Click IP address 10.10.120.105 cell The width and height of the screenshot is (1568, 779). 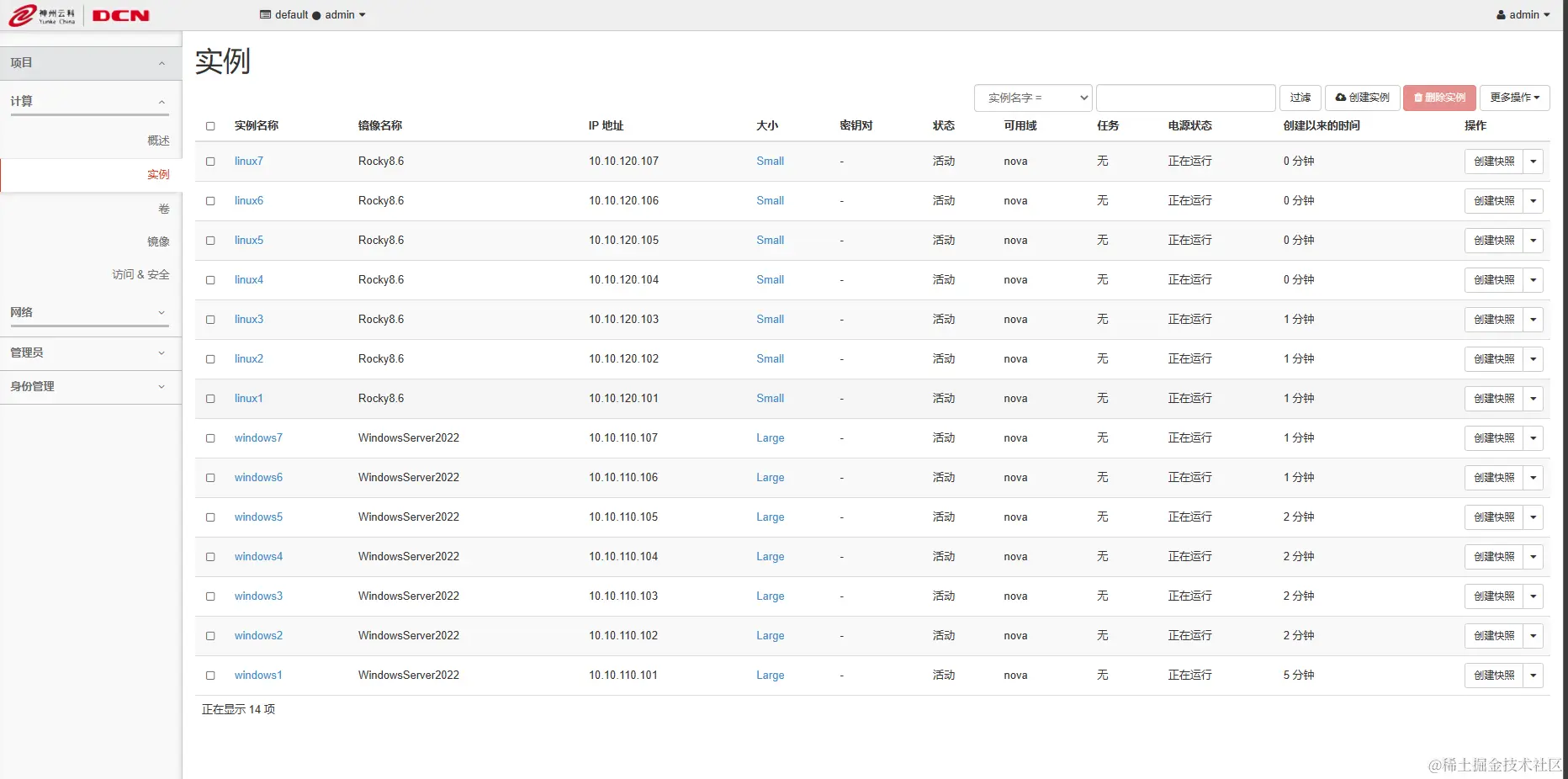623,241
